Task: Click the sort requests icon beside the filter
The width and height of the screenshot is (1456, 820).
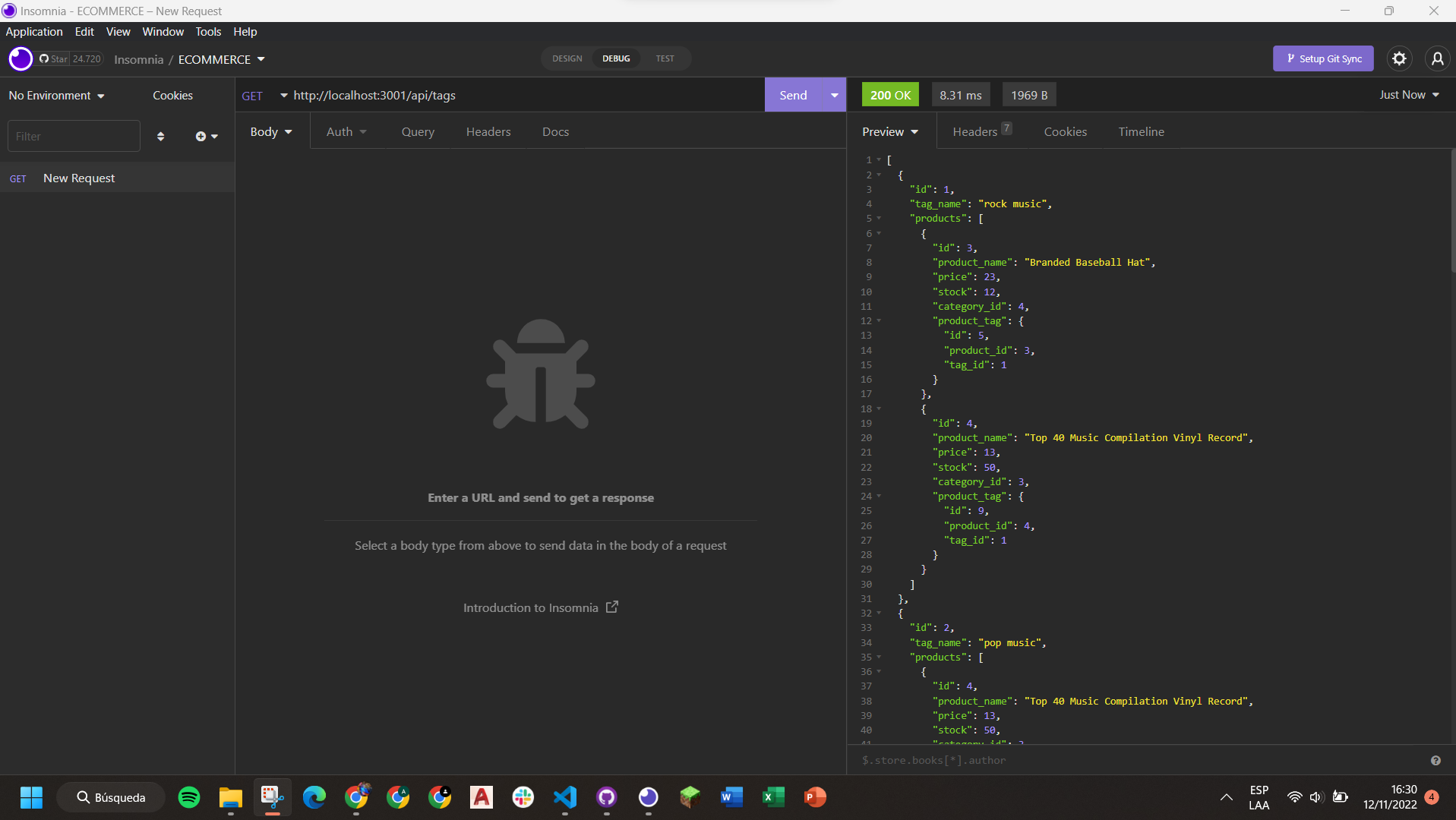Action: pyautogui.click(x=160, y=136)
